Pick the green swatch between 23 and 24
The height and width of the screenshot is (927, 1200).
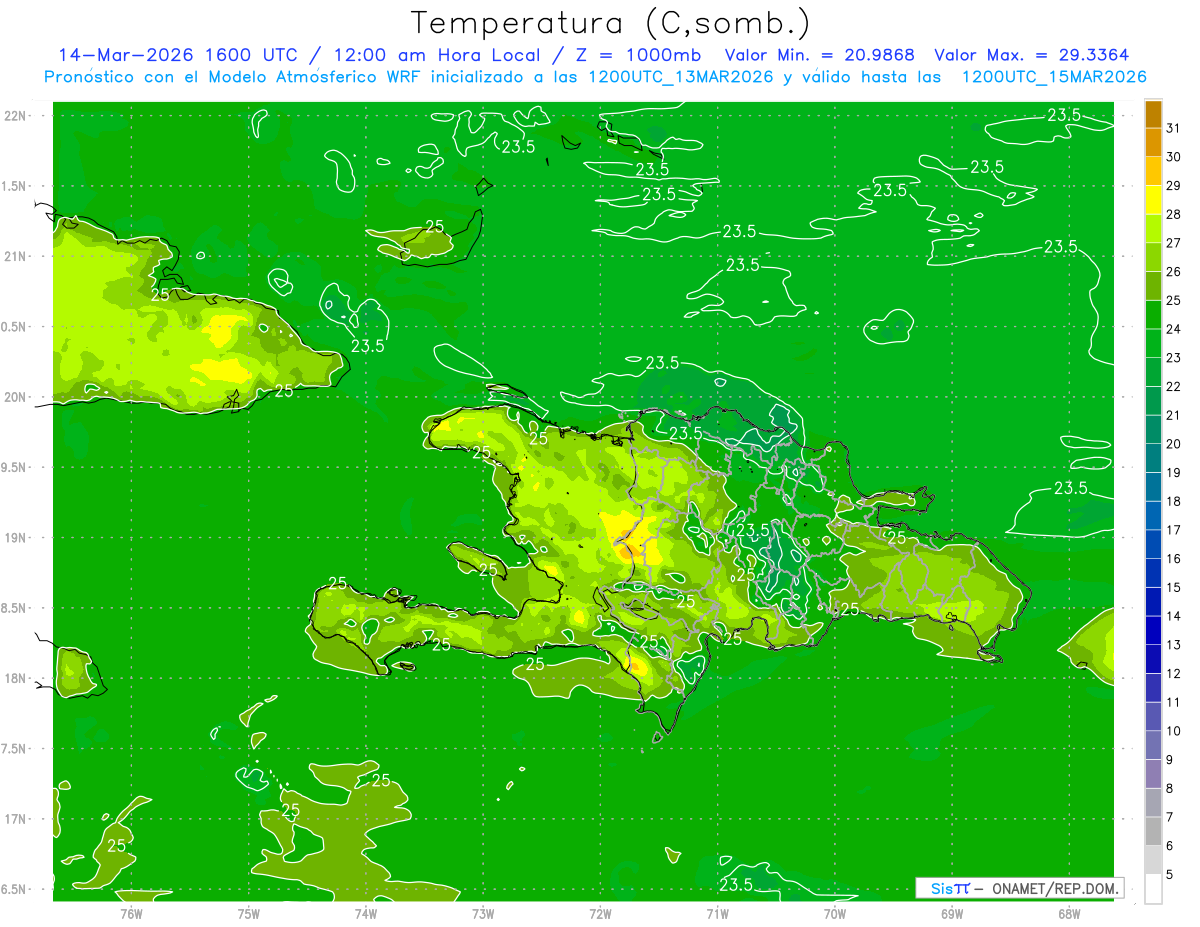click(1153, 343)
